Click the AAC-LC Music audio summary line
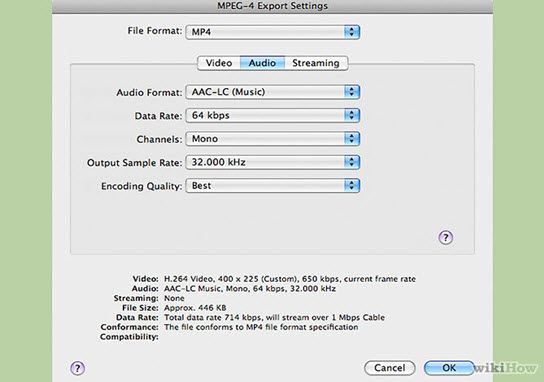Viewport: 544px width, 382px height. (x=250, y=289)
